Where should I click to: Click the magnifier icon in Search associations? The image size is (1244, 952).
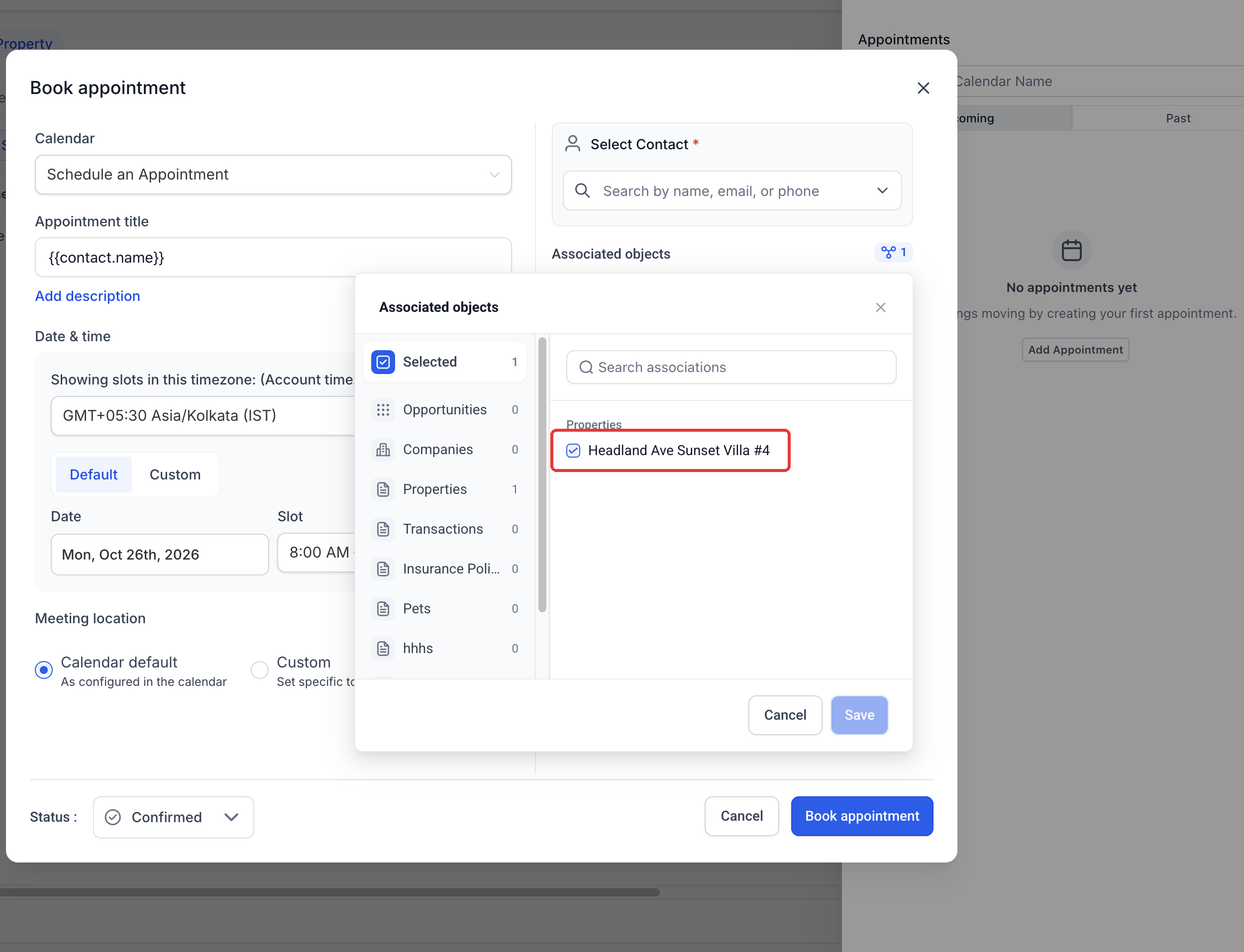[x=586, y=367]
